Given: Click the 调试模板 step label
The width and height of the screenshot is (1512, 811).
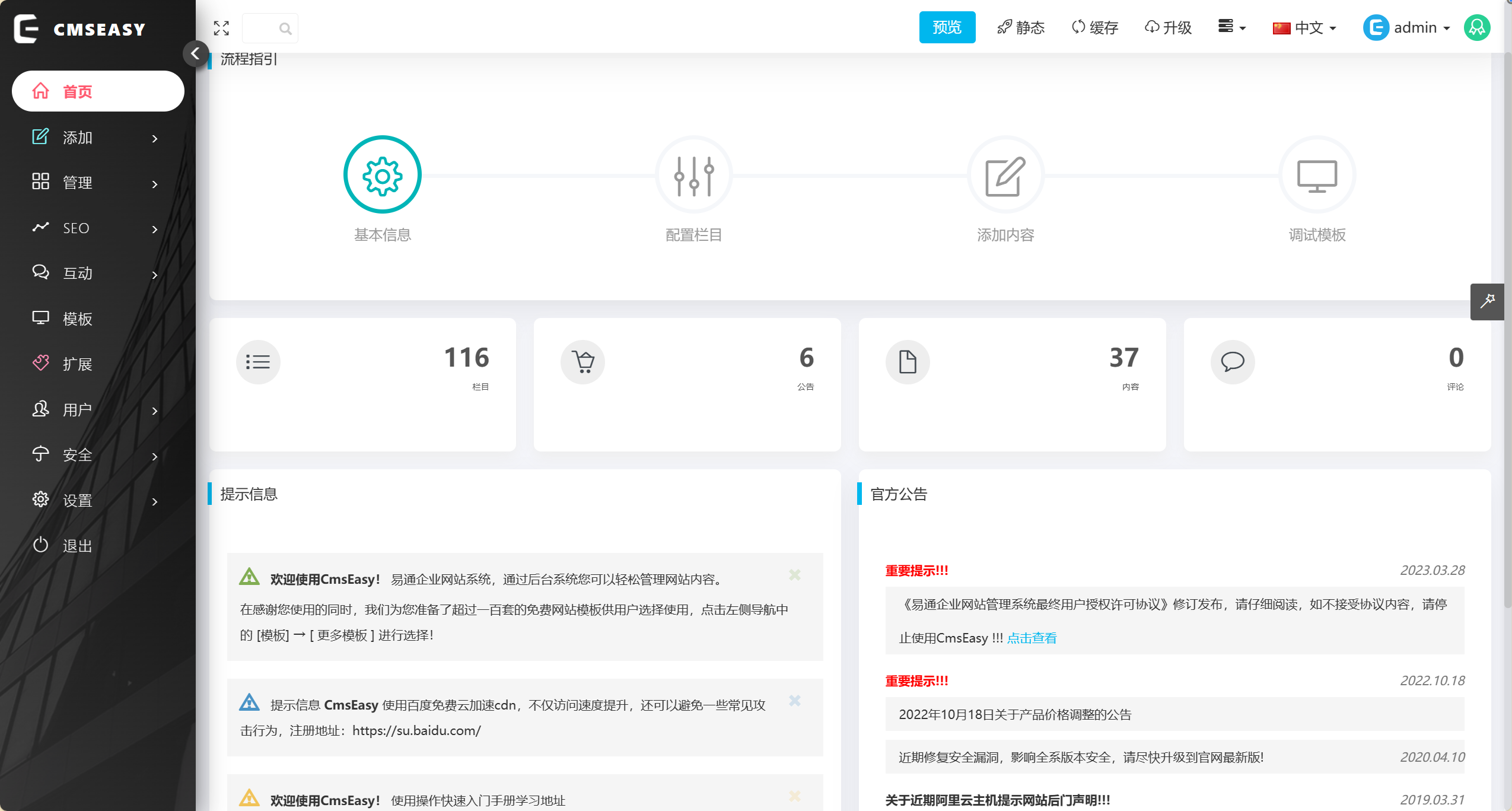Looking at the screenshot, I should click(1317, 235).
